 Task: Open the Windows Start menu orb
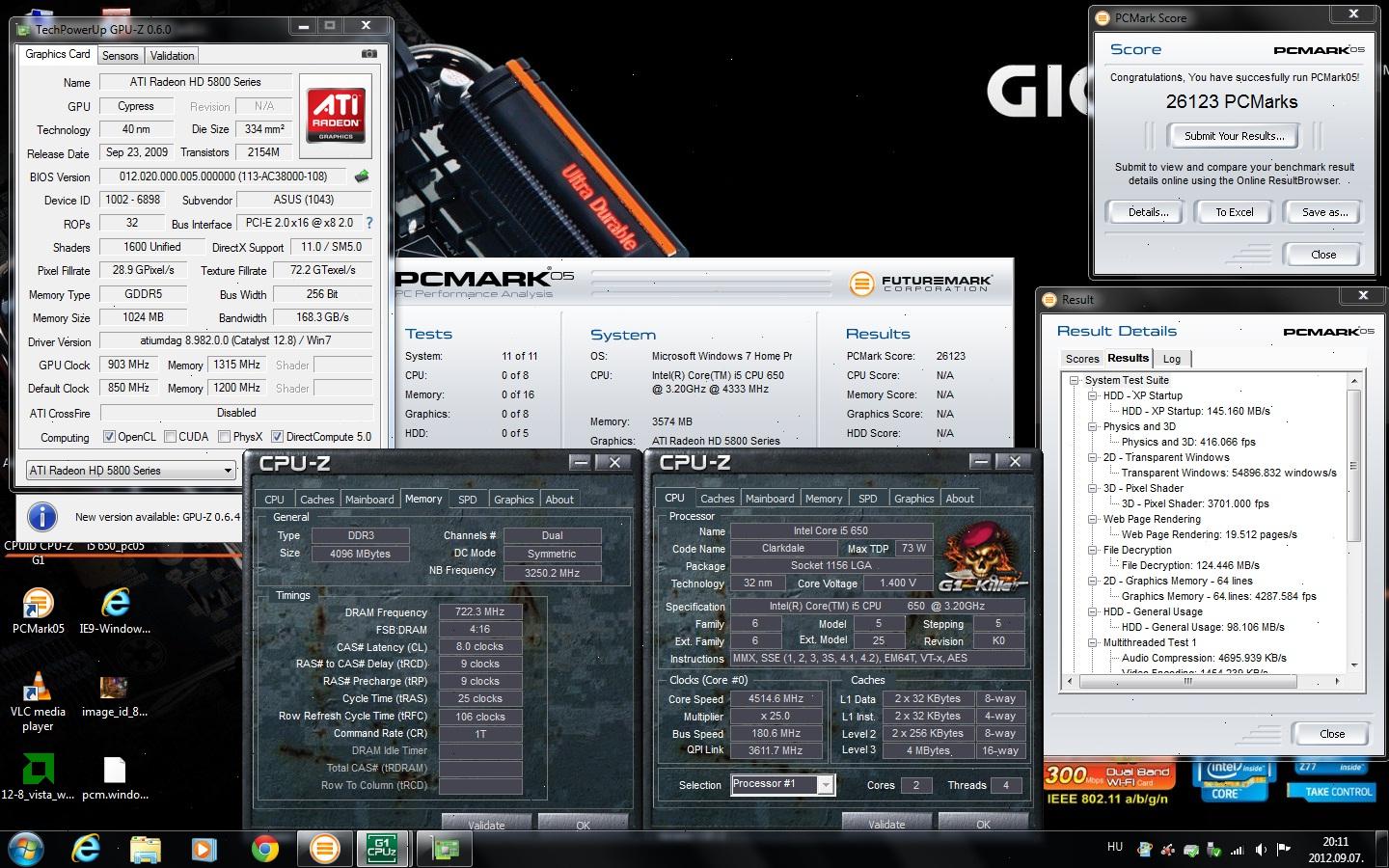[25, 849]
